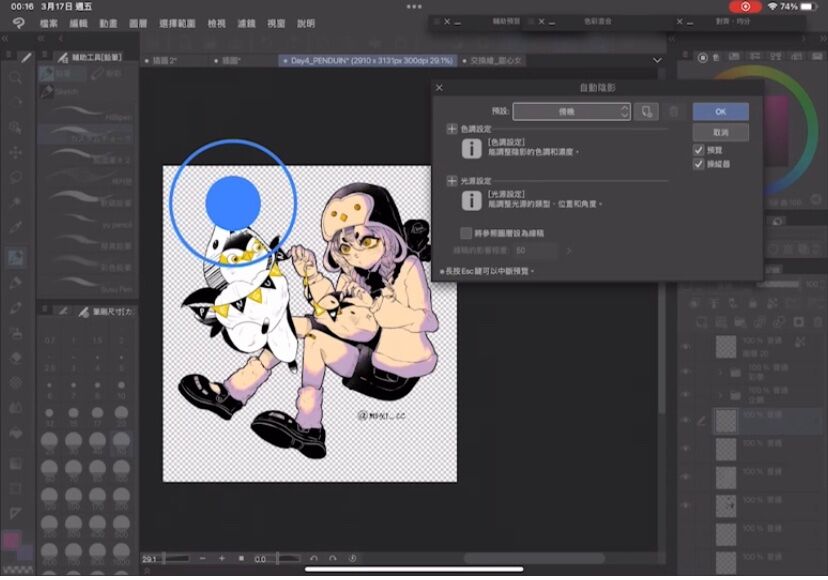Image resolution: width=828 pixels, height=580 pixels.
Task: Click the blue light-source manipulator center
Action: tap(233, 203)
